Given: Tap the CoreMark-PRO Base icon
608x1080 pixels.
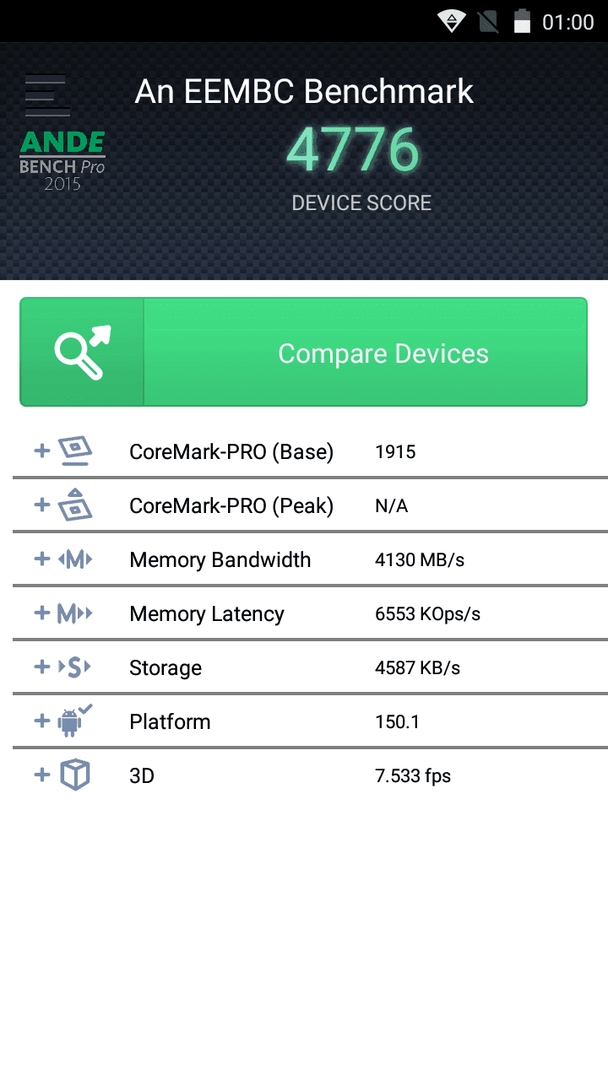Looking at the screenshot, I should (74, 451).
